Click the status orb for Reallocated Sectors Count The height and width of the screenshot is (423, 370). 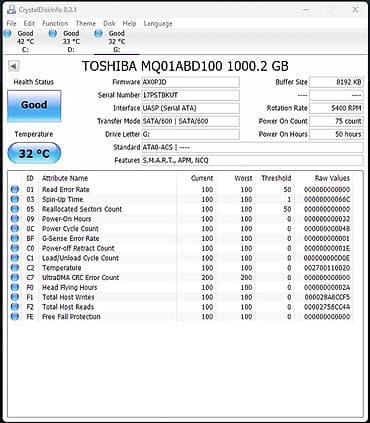point(15,209)
